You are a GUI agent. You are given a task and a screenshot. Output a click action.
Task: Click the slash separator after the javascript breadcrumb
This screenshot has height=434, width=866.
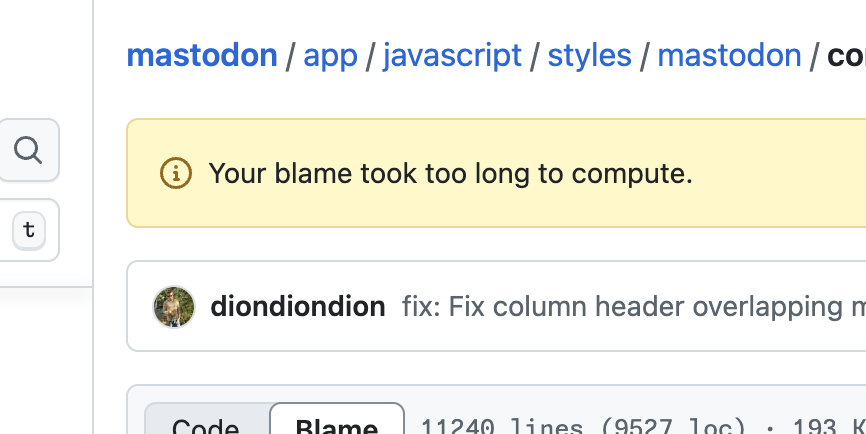click(534, 56)
